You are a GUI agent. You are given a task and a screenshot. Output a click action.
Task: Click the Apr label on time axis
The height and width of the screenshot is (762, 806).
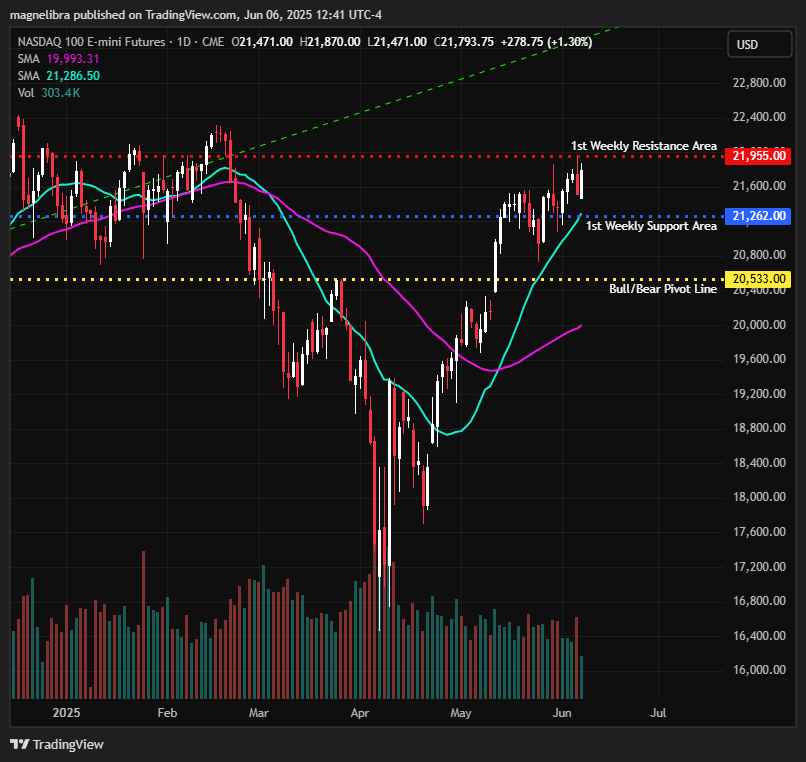pyautogui.click(x=360, y=713)
